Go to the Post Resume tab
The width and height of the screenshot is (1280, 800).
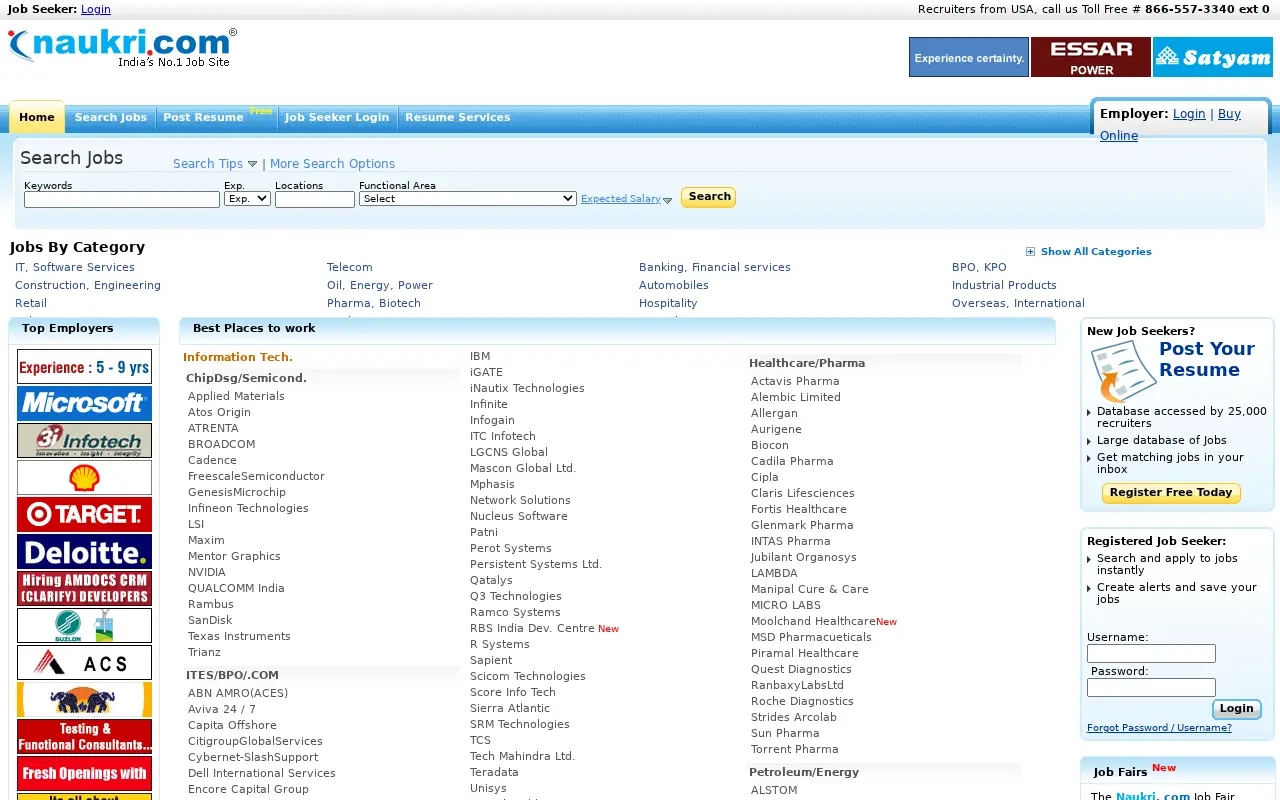(204, 117)
